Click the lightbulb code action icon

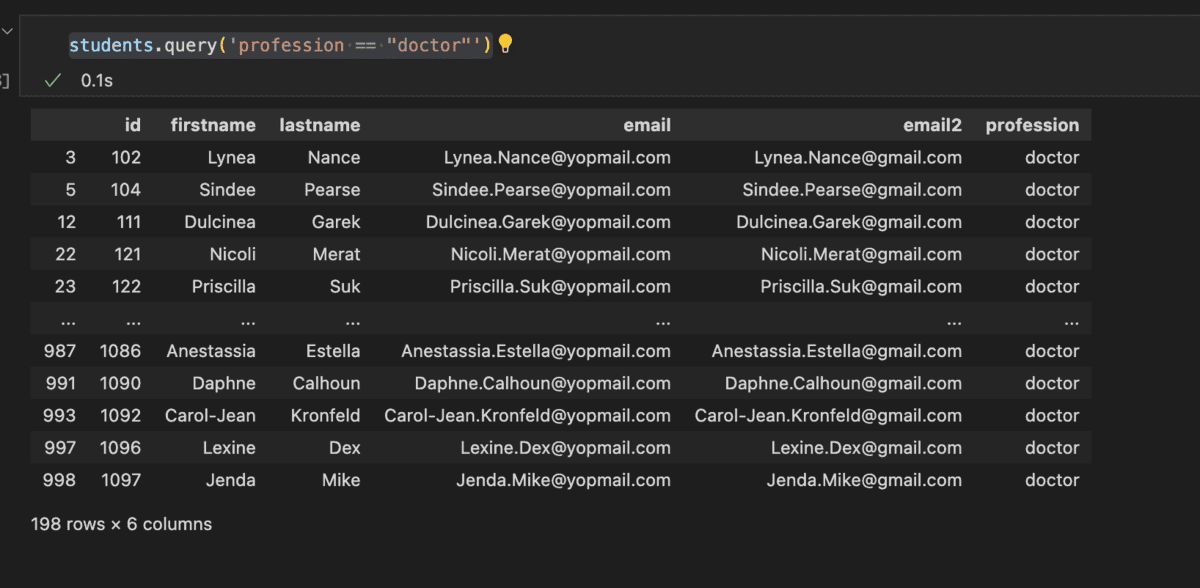505,44
